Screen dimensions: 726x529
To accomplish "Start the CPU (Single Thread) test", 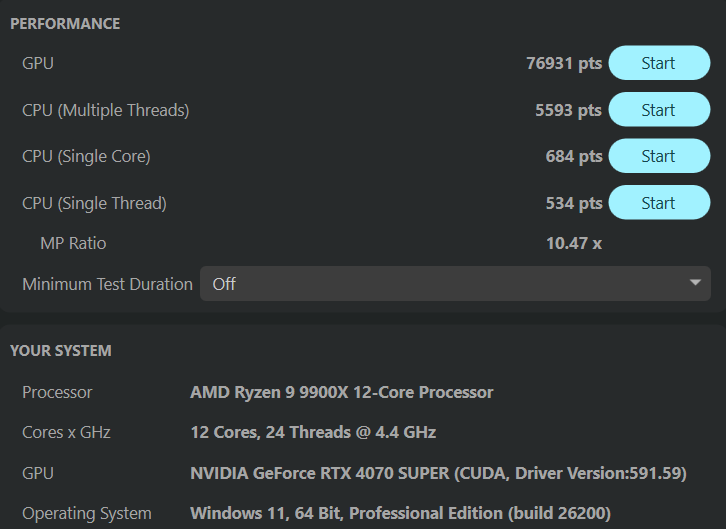I will click(658, 203).
